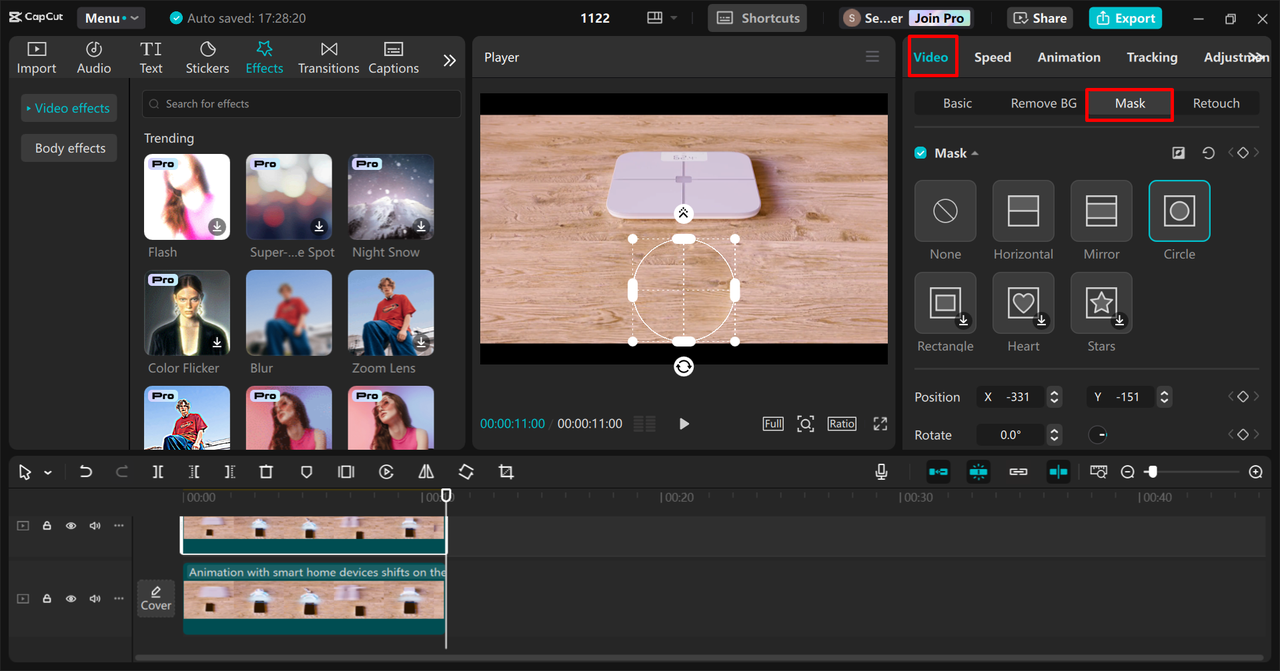Open the Stickers tab

click(207, 58)
